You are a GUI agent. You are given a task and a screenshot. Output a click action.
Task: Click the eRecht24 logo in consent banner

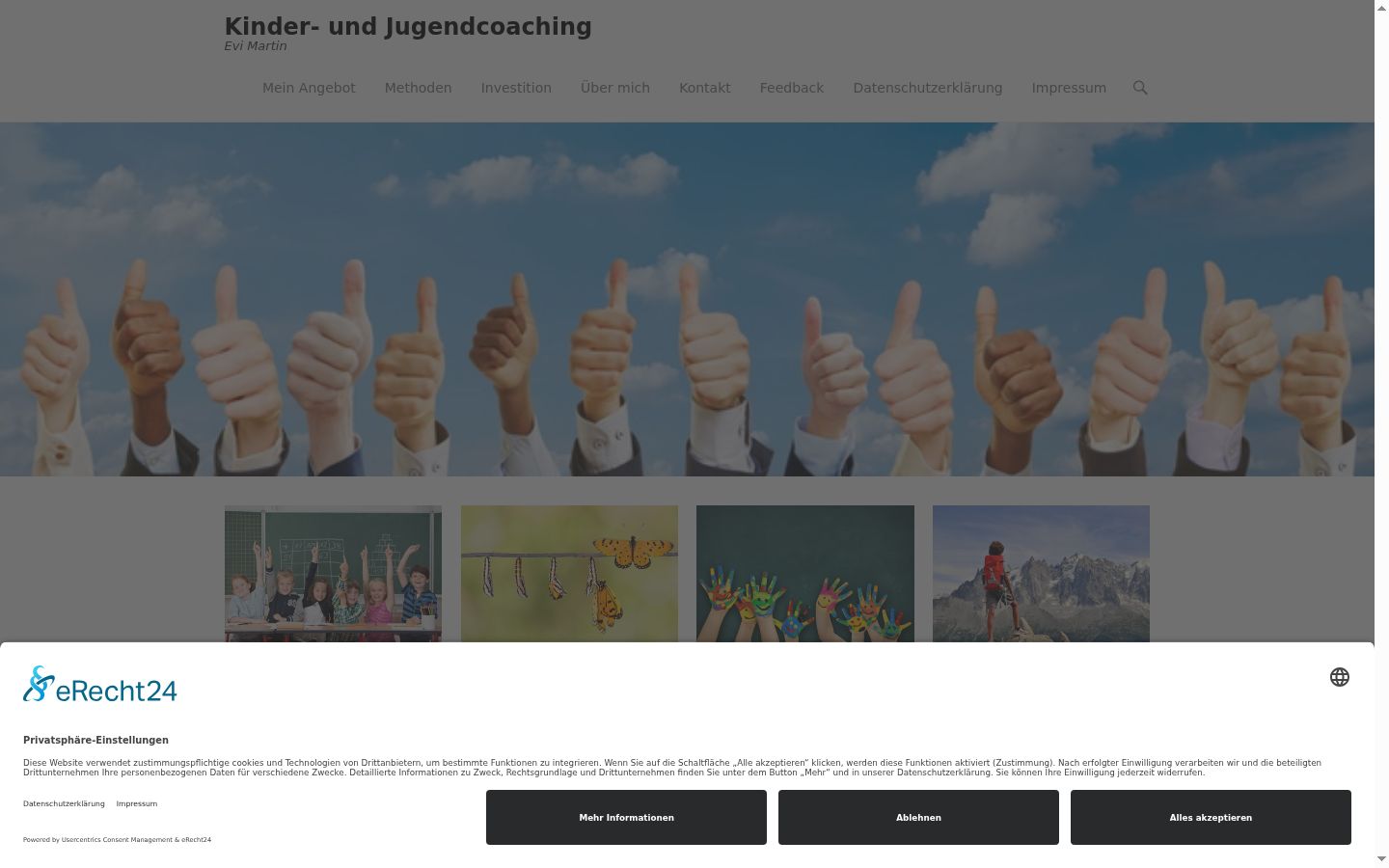[100, 685]
